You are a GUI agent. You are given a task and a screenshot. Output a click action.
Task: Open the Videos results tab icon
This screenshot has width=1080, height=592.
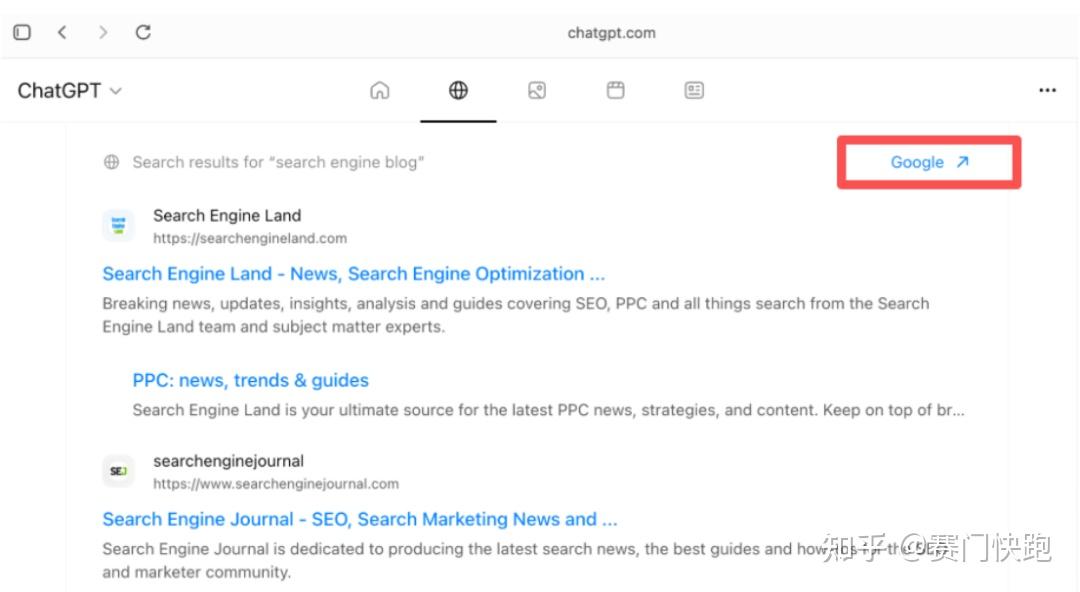click(x=615, y=90)
